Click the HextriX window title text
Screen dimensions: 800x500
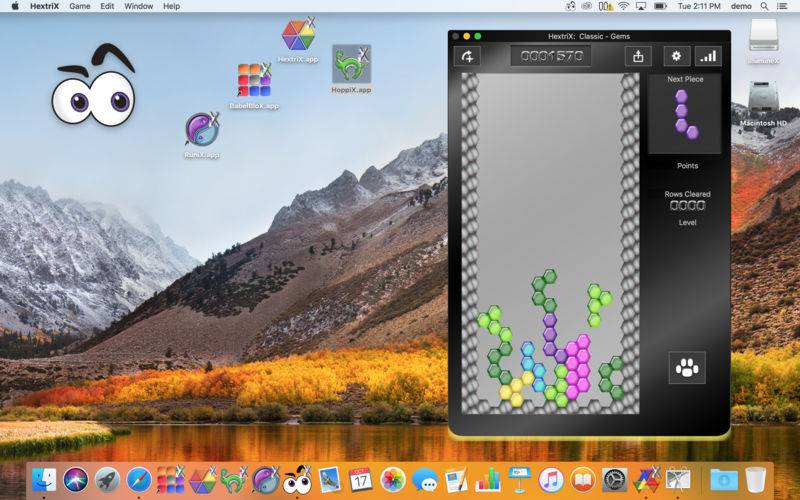[x=589, y=36]
